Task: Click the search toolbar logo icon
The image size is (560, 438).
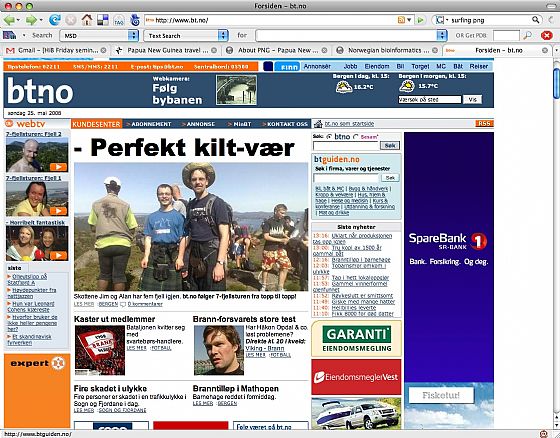Action: tap(9, 35)
